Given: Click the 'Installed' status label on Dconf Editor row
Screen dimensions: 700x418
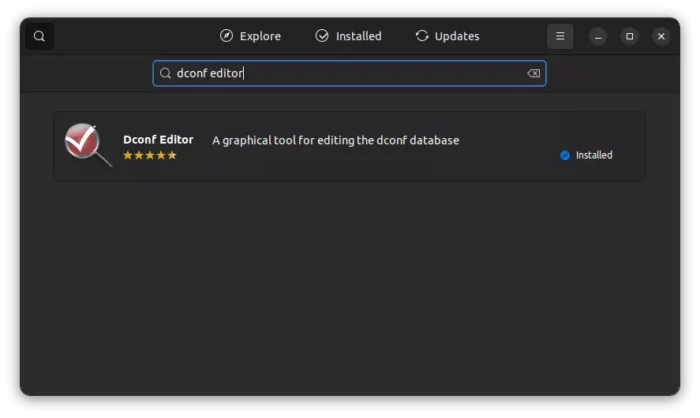Looking at the screenshot, I should point(594,155).
